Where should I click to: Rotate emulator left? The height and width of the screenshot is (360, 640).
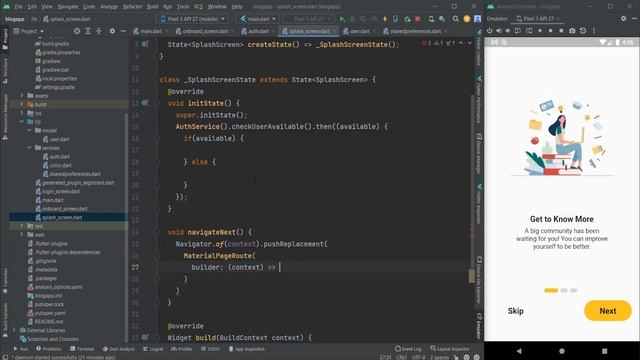click(x=518, y=31)
